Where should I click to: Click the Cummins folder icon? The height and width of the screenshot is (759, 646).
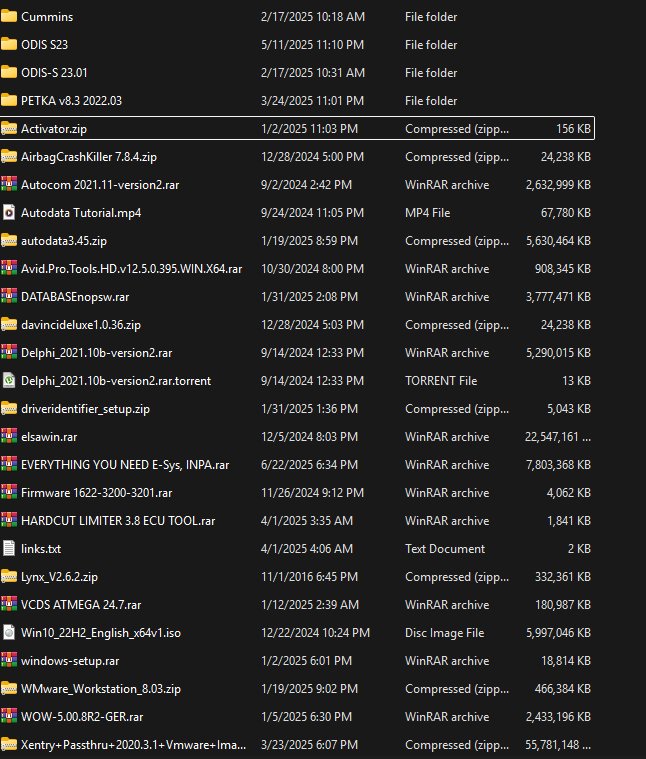pyautogui.click(x=9, y=16)
